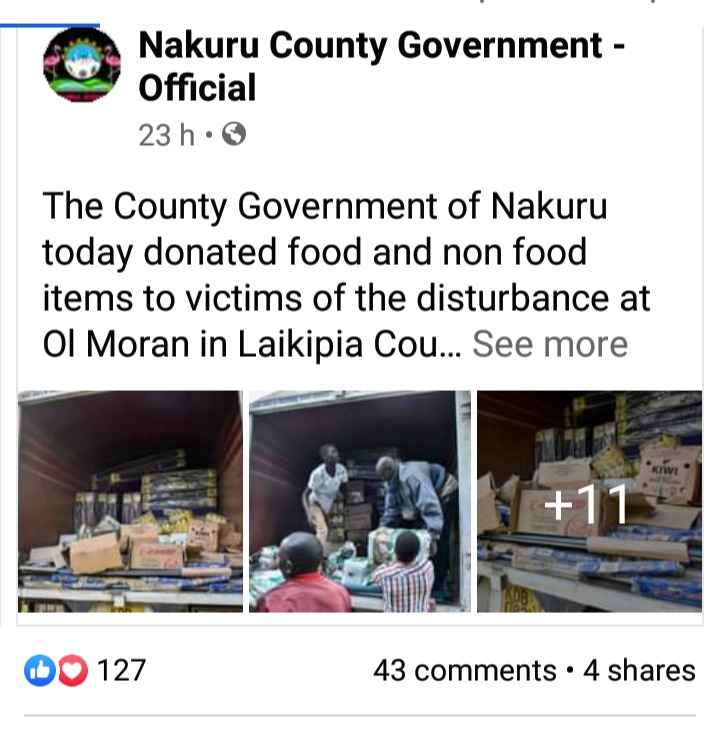Click the Kiwi box in third photo
This screenshot has width=719, height=733.
pos(669,474)
